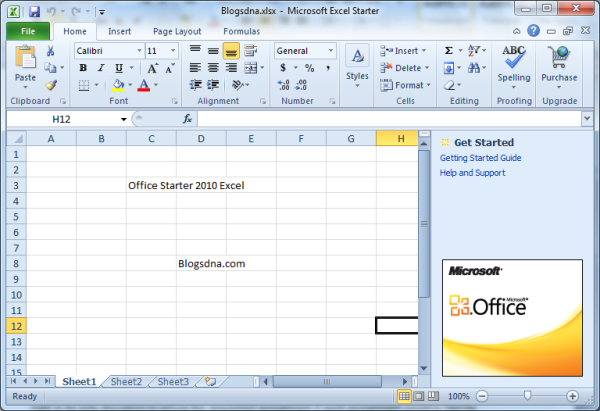Viewport: 600px width, 411px height.
Task: Expand the formula bar
Action: pos(587,119)
